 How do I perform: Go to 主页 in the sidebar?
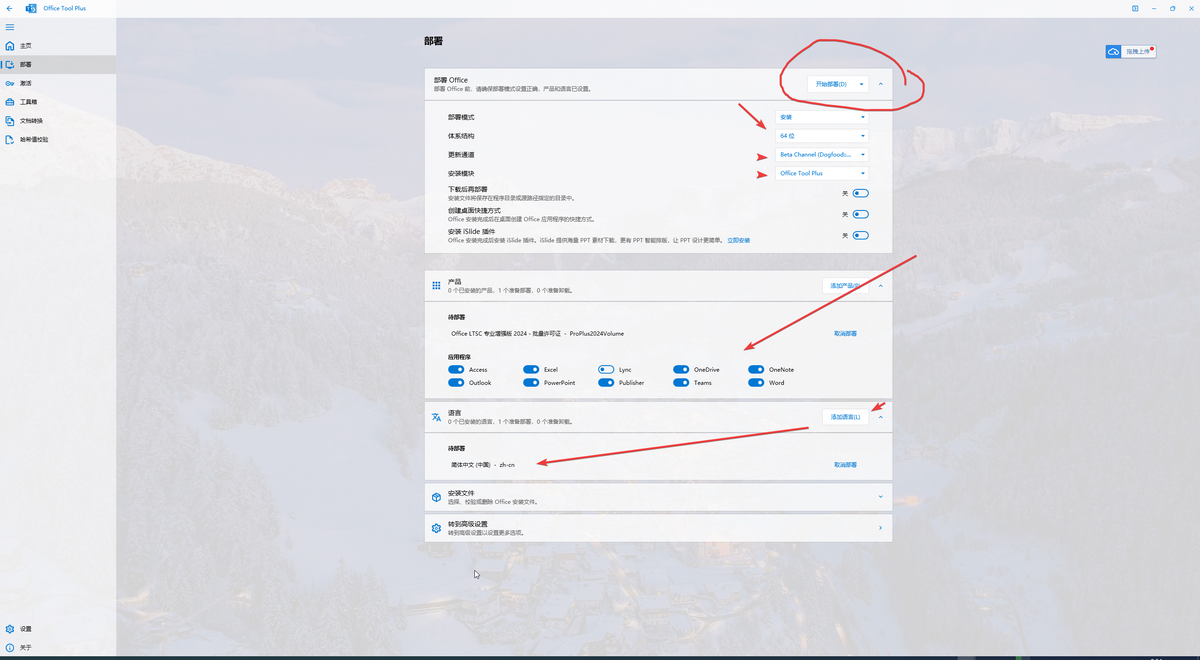click(58, 46)
